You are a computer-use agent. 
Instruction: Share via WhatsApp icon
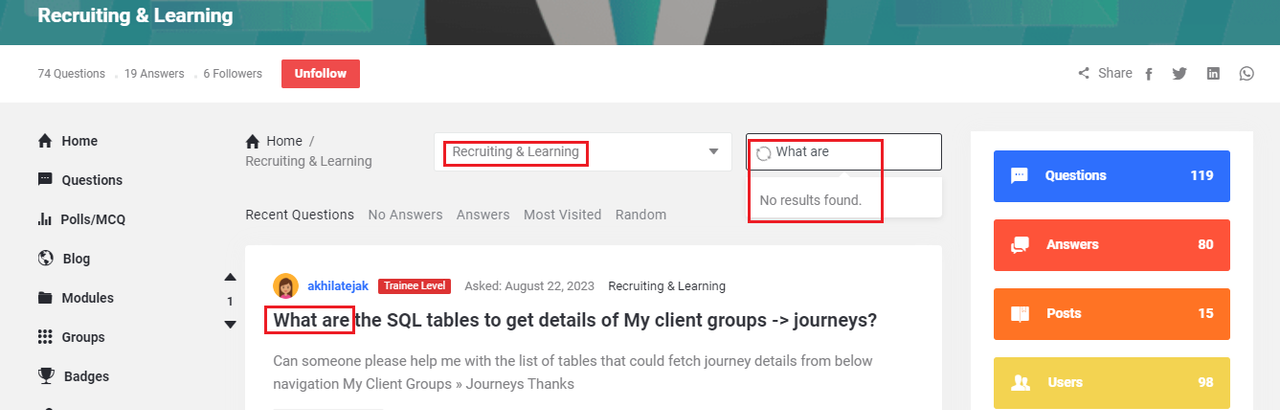(1246, 74)
